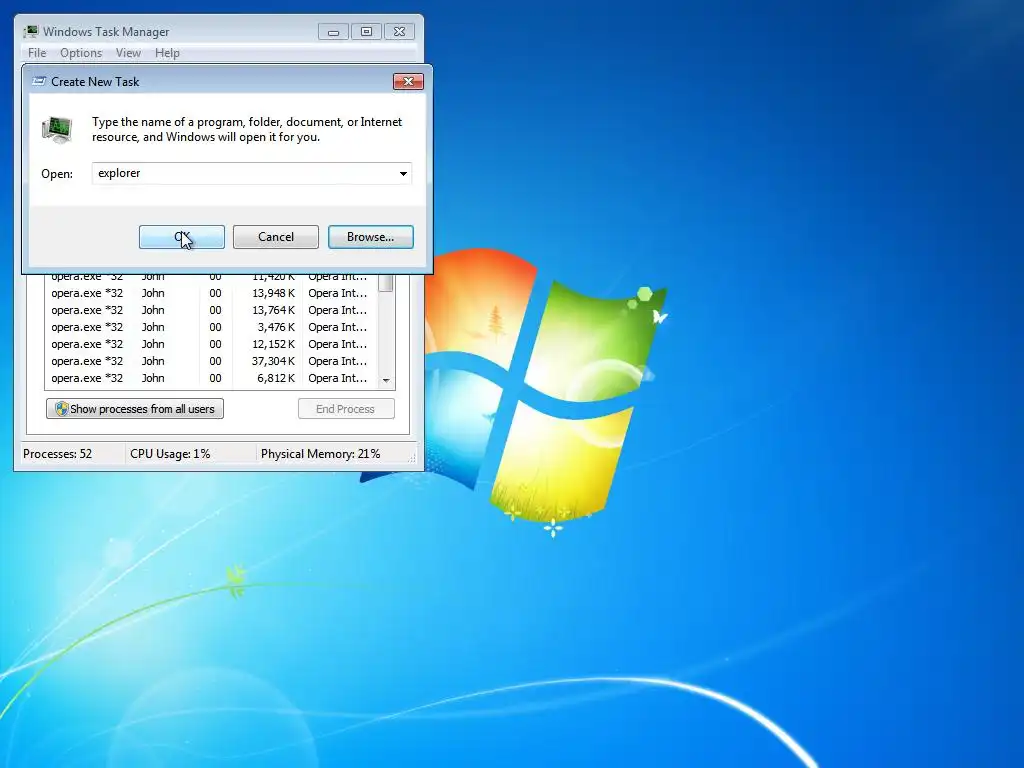Image resolution: width=1024 pixels, height=768 pixels.
Task: Click the Task Manager resize grip corner
Action: pos(412,458)
